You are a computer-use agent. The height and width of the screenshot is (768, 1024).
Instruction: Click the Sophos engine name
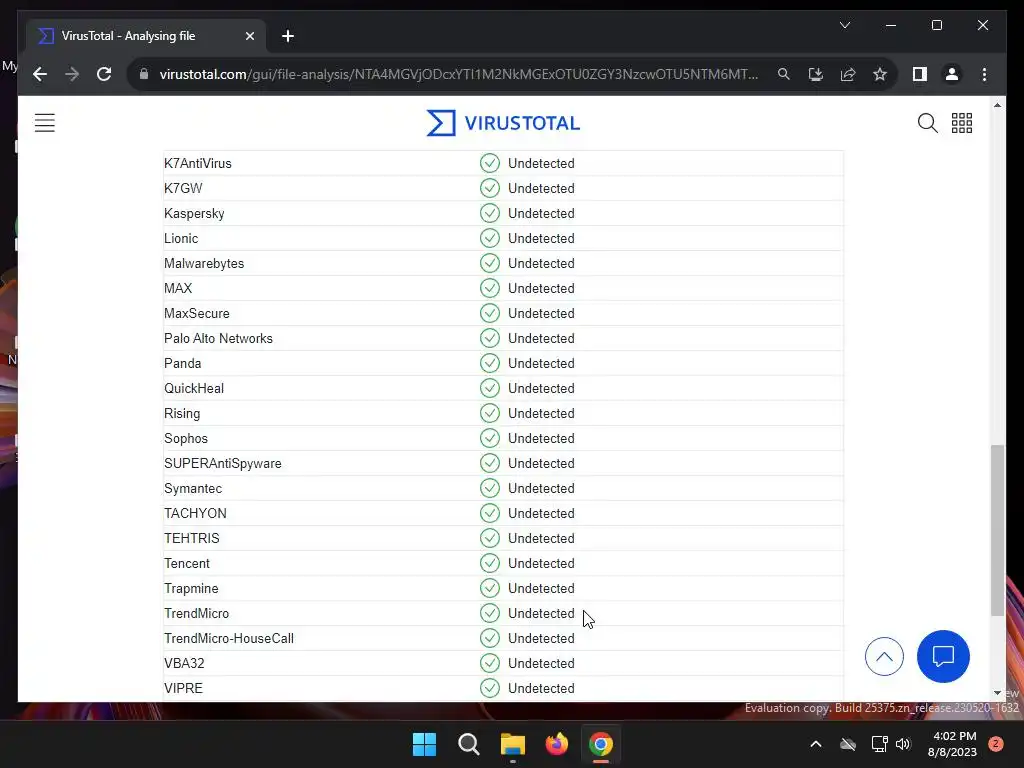(185, 438)
